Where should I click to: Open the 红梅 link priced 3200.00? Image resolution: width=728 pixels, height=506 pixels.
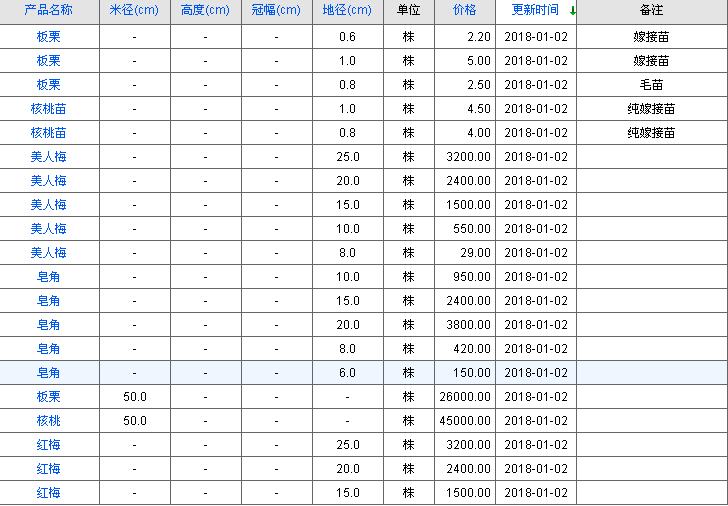48,445
